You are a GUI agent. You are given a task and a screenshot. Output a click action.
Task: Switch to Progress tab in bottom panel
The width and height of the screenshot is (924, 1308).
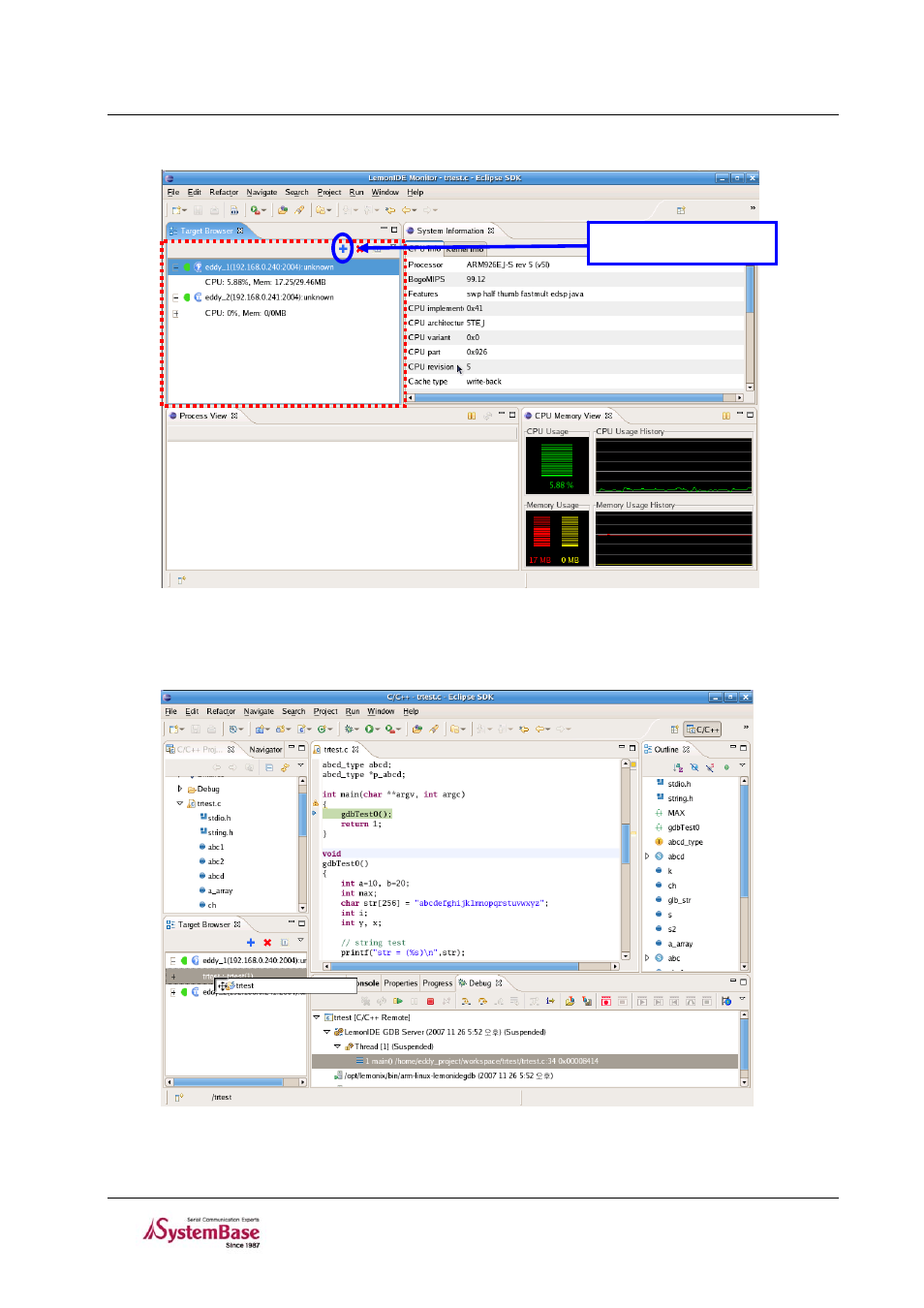[437, 982]
